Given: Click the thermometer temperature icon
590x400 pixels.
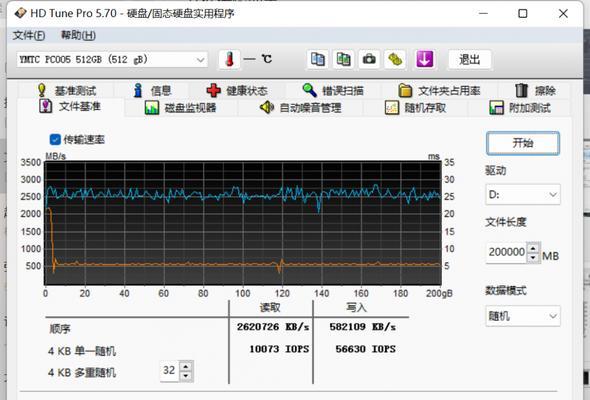Looking at the screenshot, I should (x=229, y=59).
